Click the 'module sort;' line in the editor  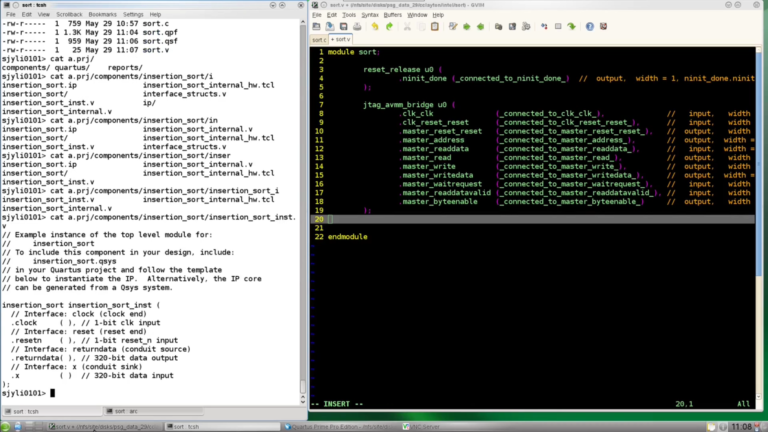tap(354, 52)
